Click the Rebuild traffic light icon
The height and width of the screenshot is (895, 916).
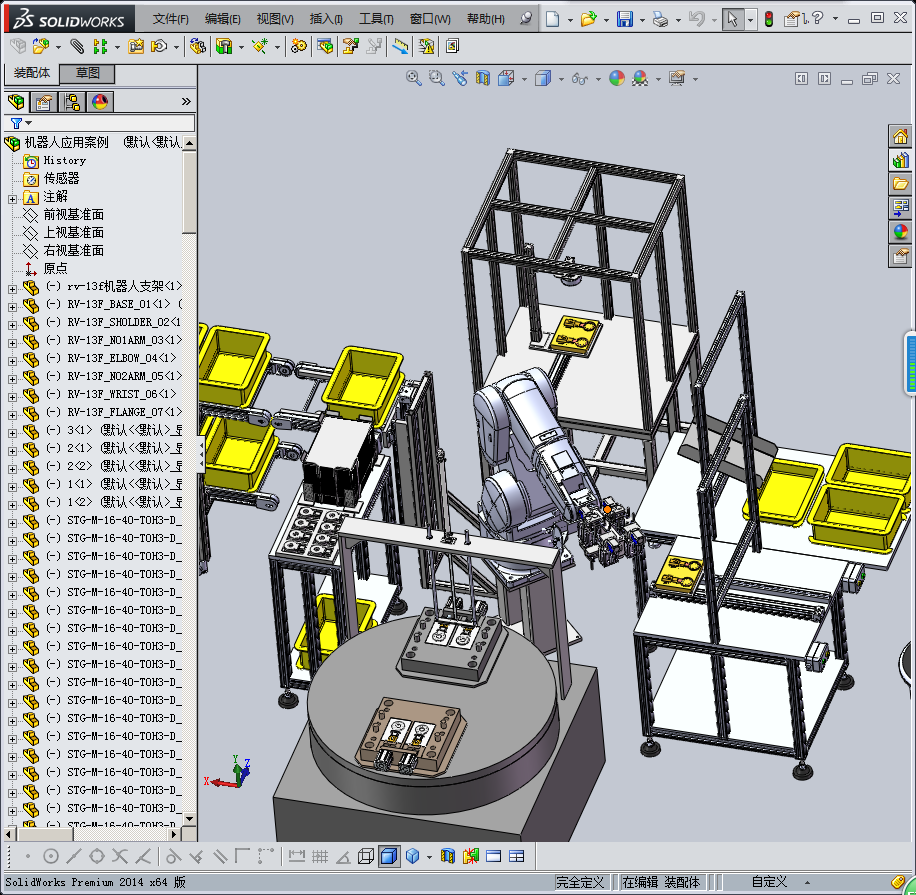[768, 19]
